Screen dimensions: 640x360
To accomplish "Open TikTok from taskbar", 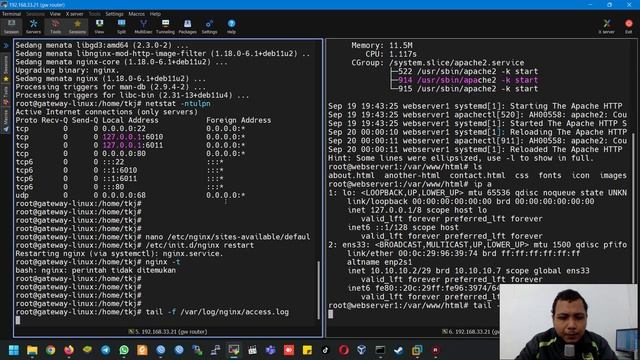I will 325,350.
